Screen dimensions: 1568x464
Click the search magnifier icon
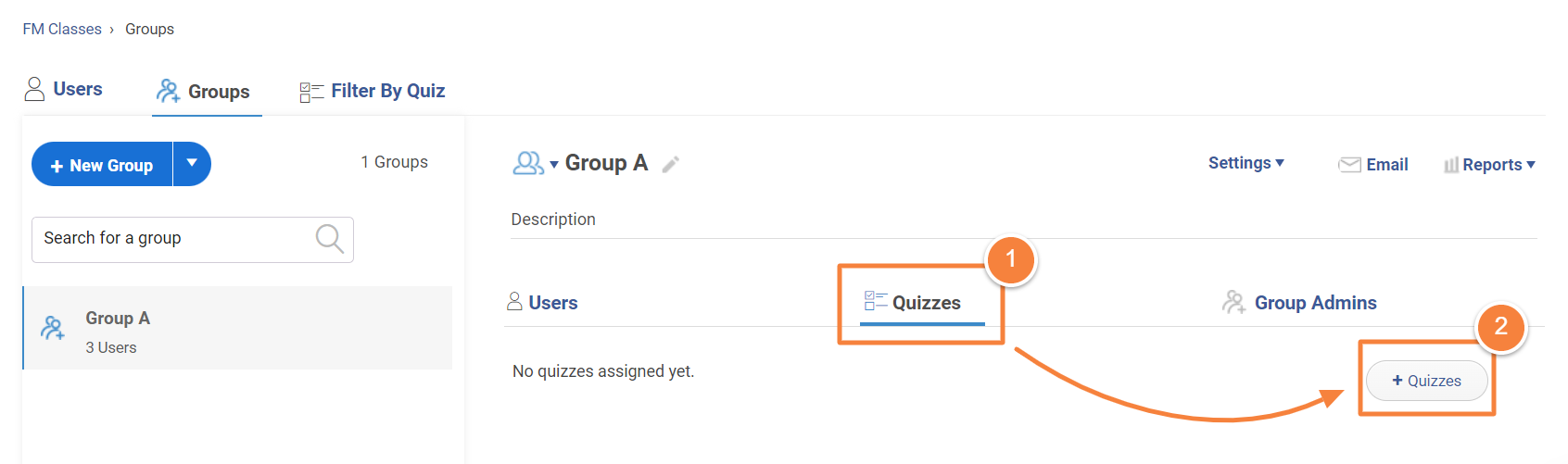329,239
